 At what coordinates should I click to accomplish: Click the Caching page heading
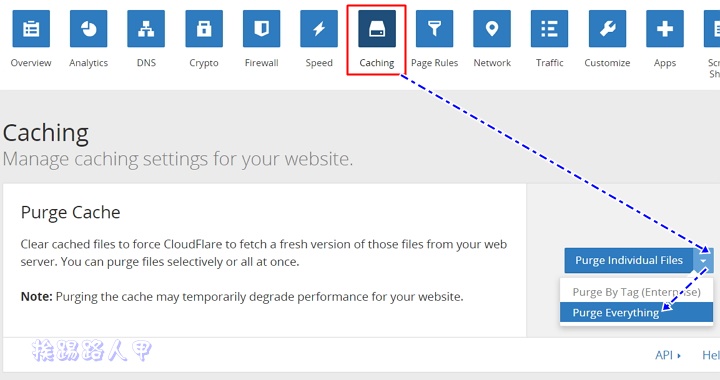46,134
